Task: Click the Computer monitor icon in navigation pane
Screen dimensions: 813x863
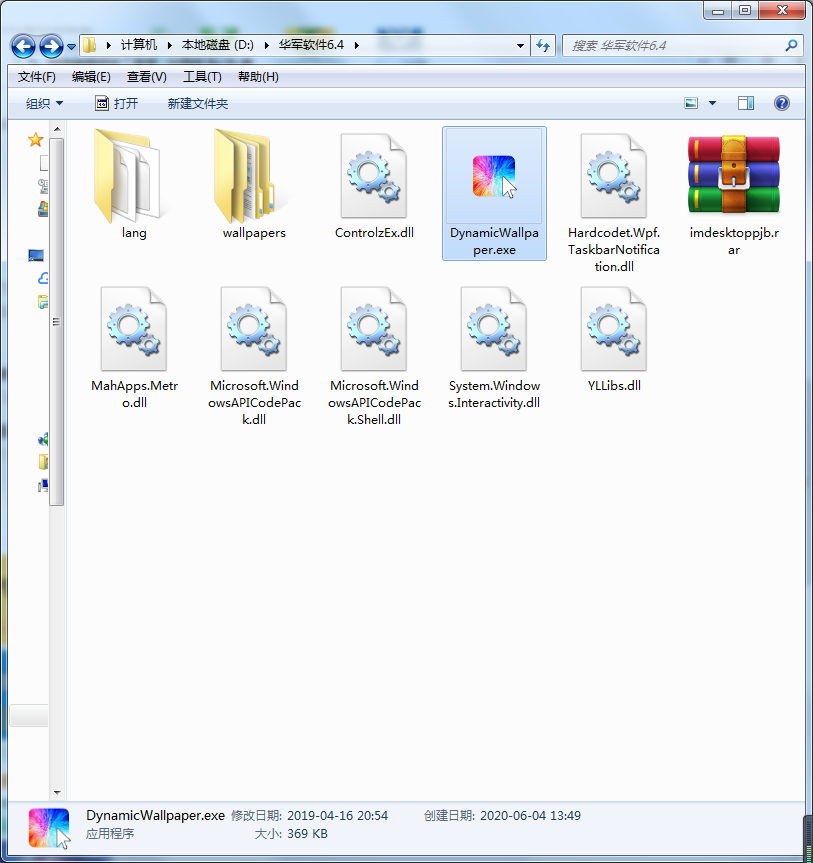Action: pos(36,255)
